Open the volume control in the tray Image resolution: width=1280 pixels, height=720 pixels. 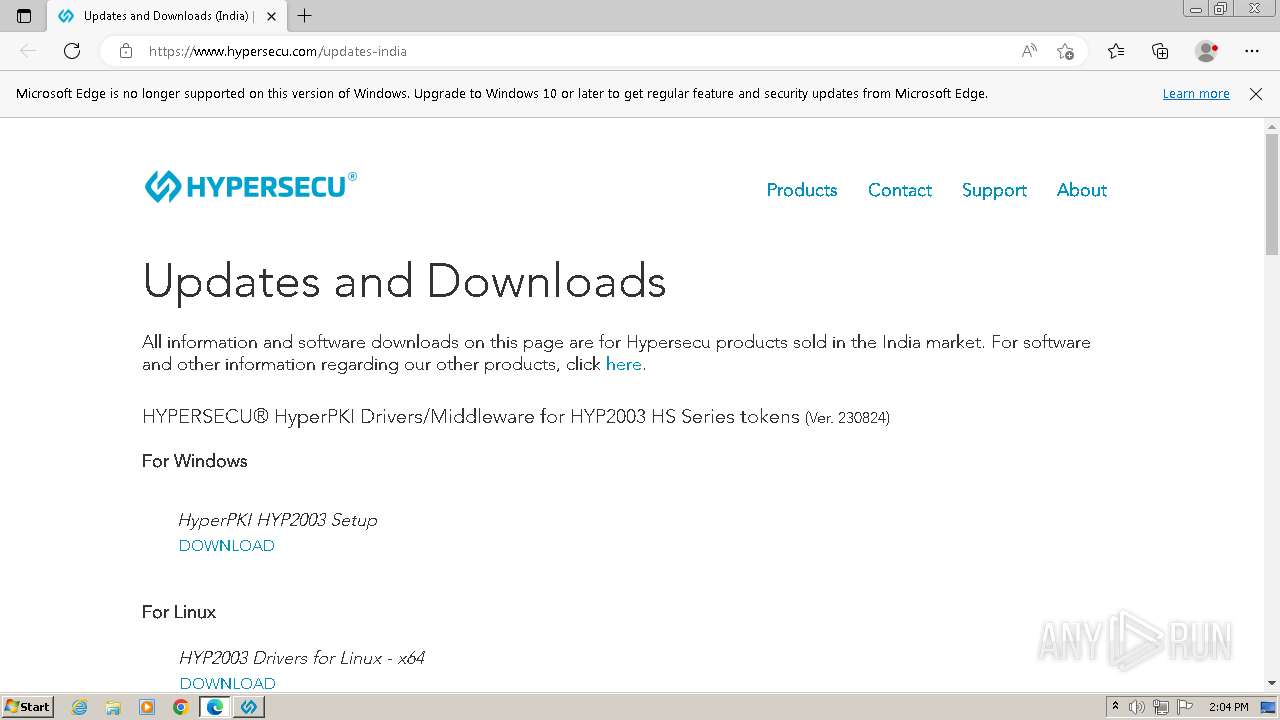pos(1137,707)
